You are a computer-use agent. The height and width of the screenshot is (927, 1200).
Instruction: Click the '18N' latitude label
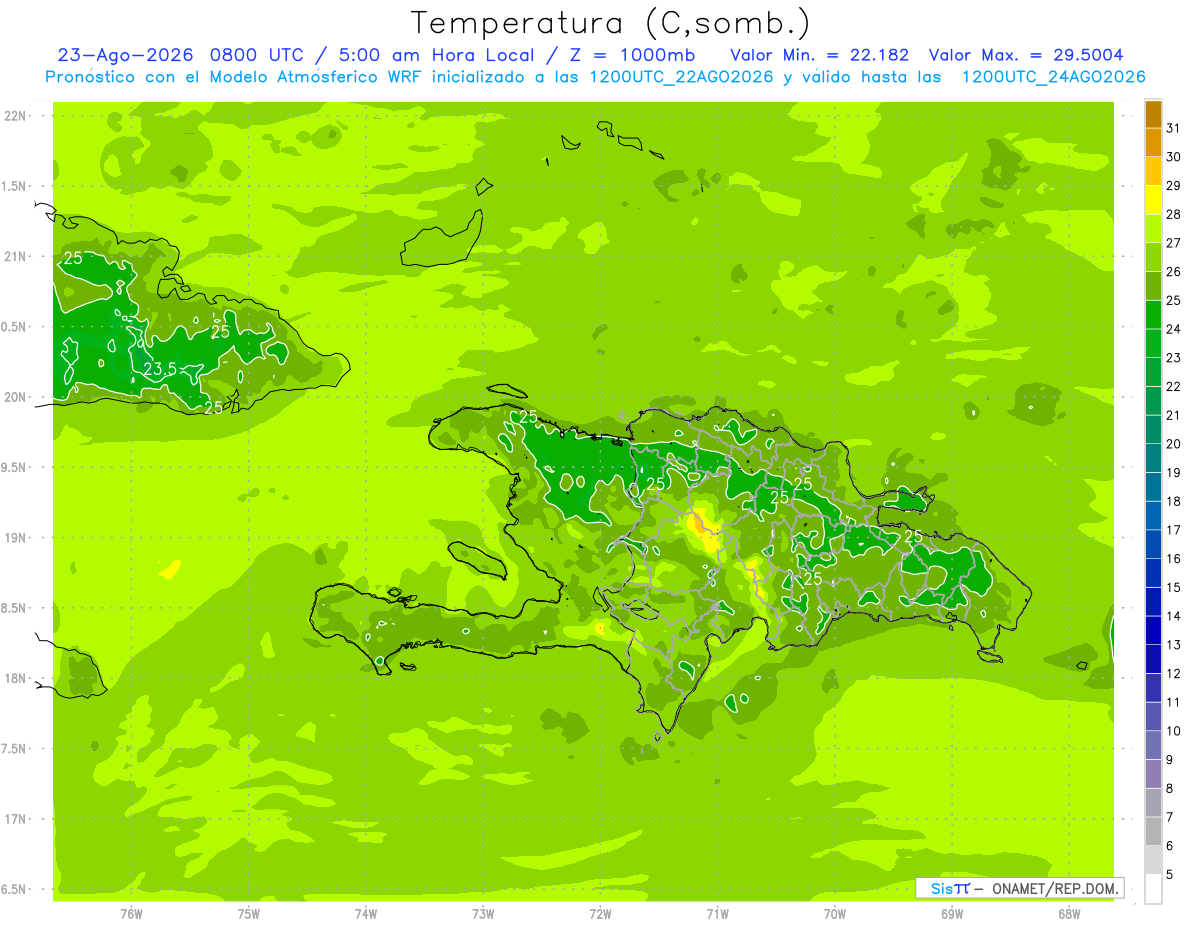coord(15,678)
